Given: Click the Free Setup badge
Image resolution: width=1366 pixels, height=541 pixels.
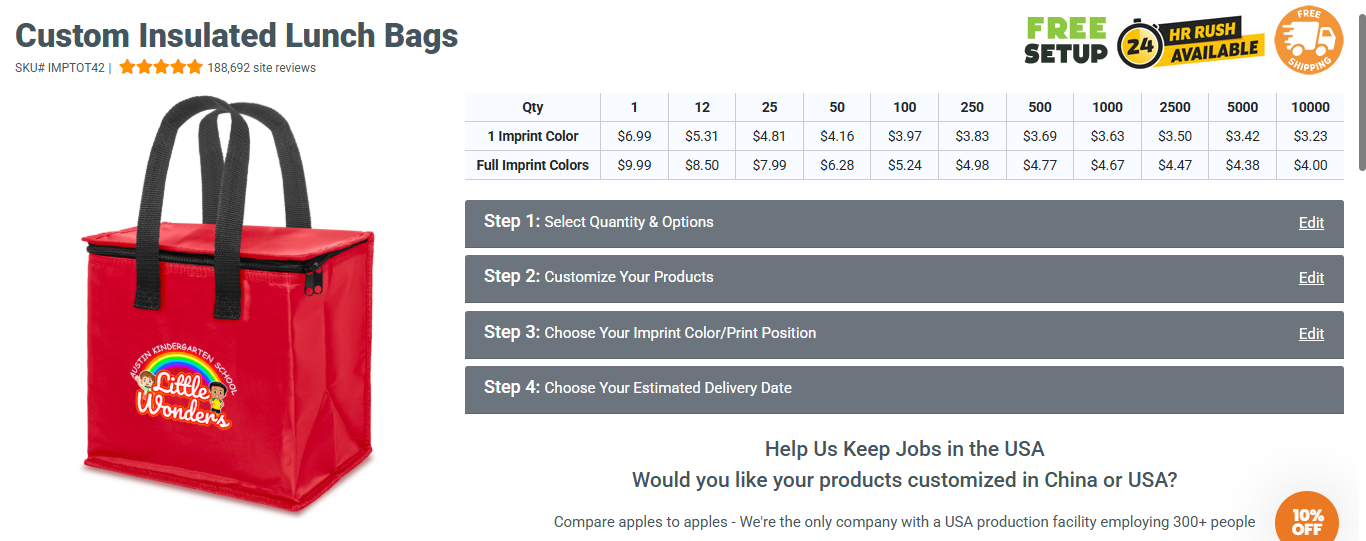Looking at the screenshot, I should click(1066, 40).
